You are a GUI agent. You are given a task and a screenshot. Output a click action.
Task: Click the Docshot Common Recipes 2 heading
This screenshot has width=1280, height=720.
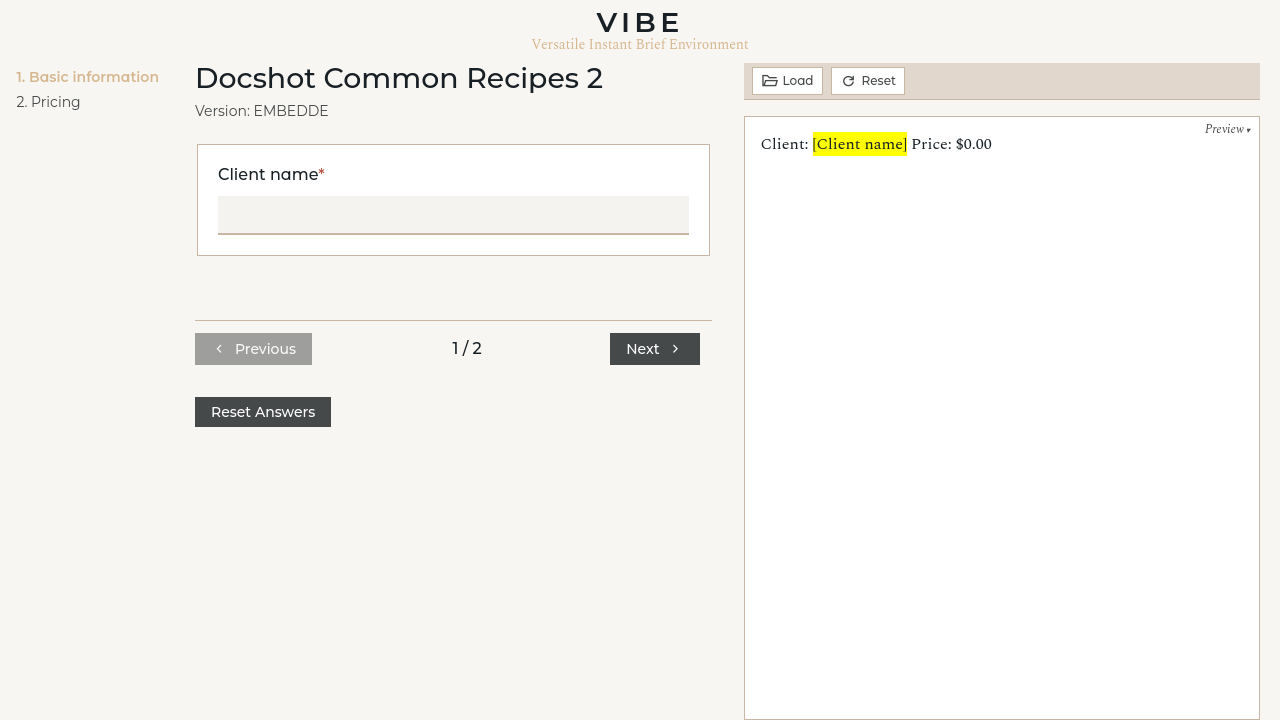point(399,78)
